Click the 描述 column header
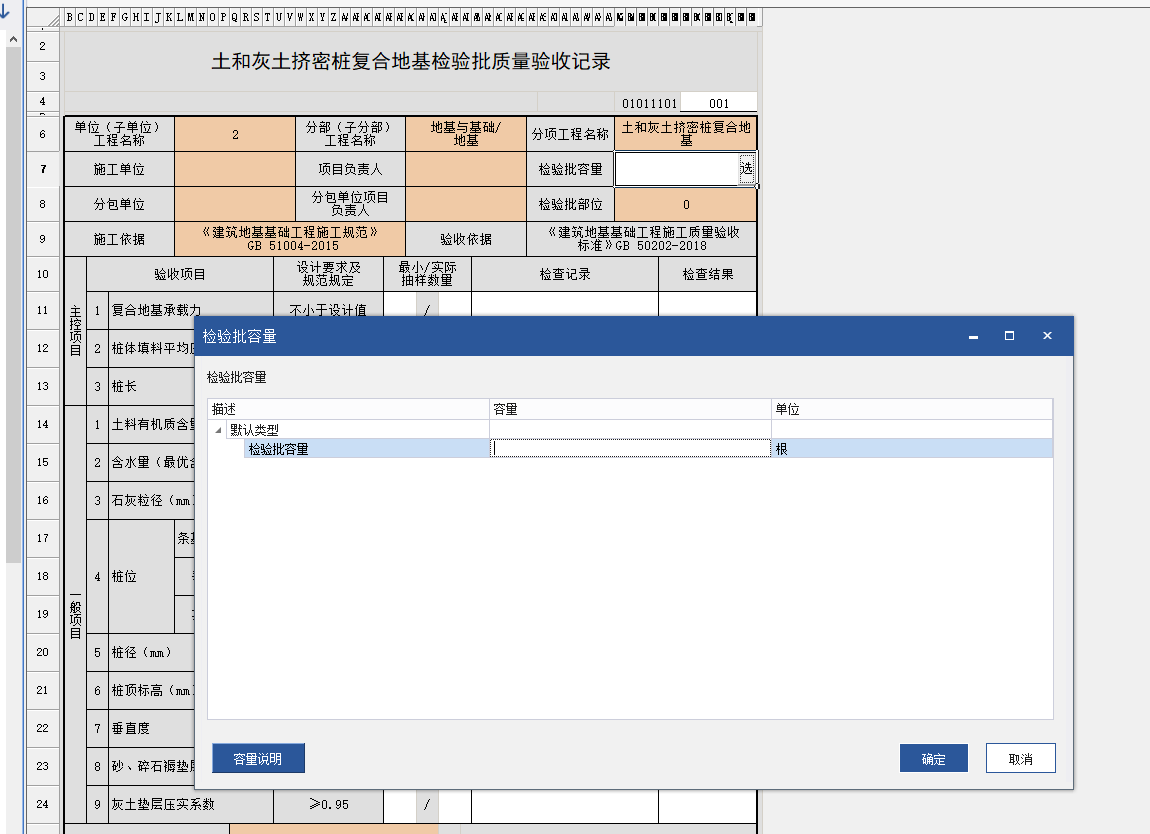This screenshot has width=1150, height=834. pos(348,409)
